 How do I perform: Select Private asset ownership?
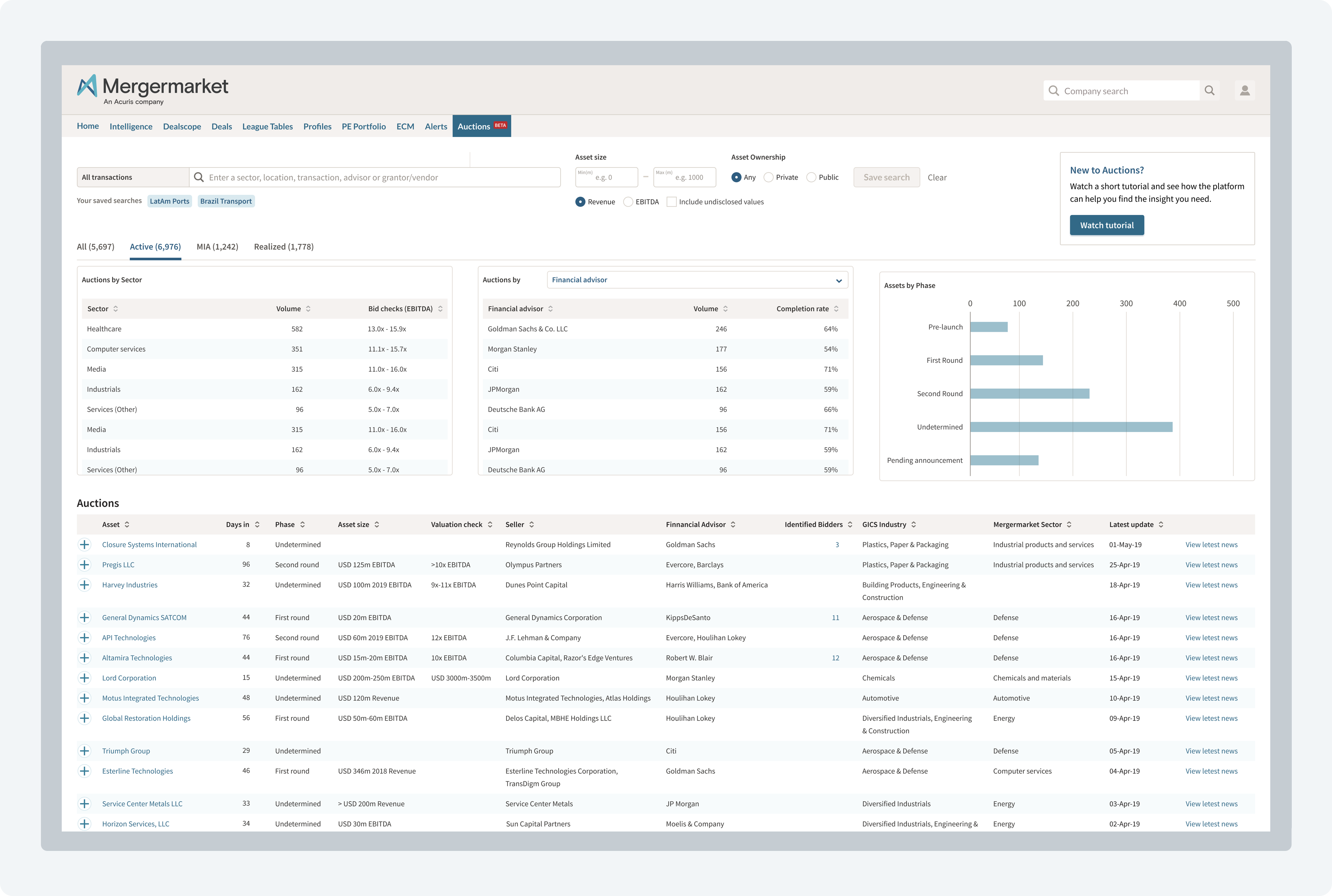pyautogui.click(x=768, y=177)
